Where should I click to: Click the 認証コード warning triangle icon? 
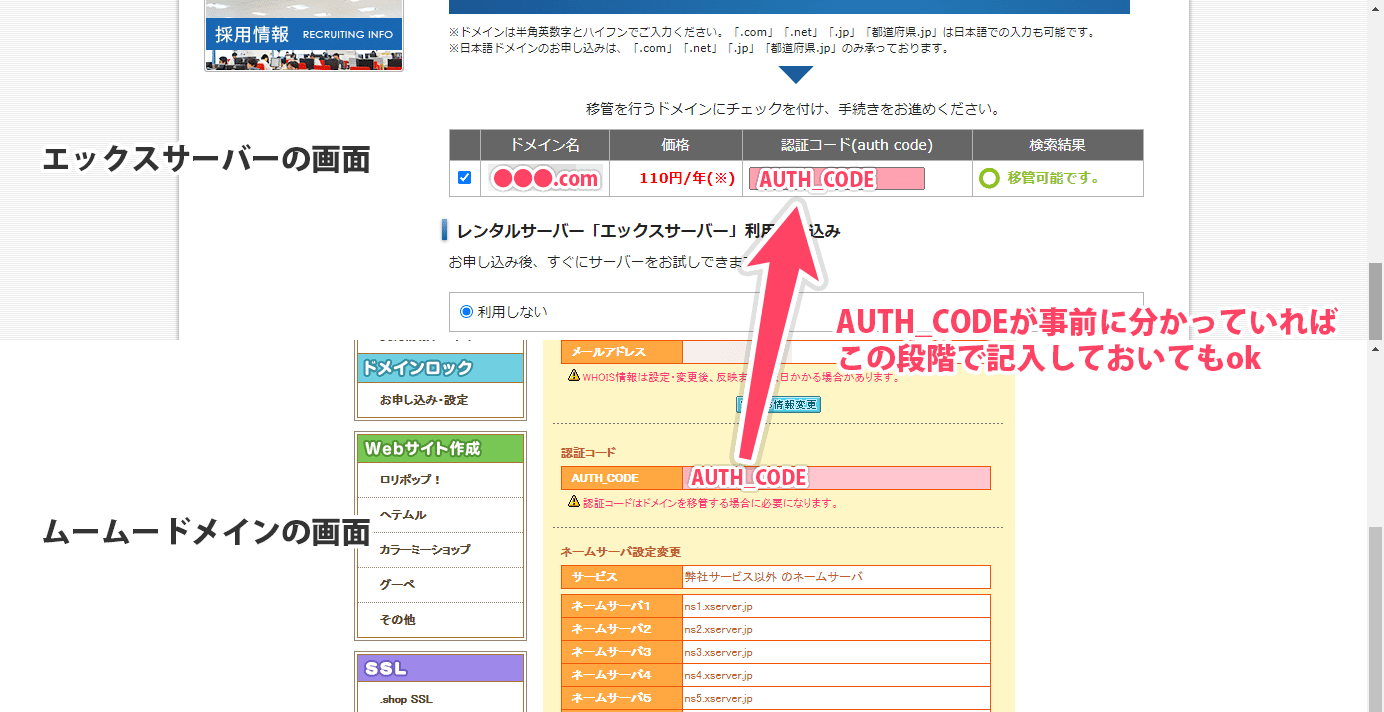click(x=574, y=502)
